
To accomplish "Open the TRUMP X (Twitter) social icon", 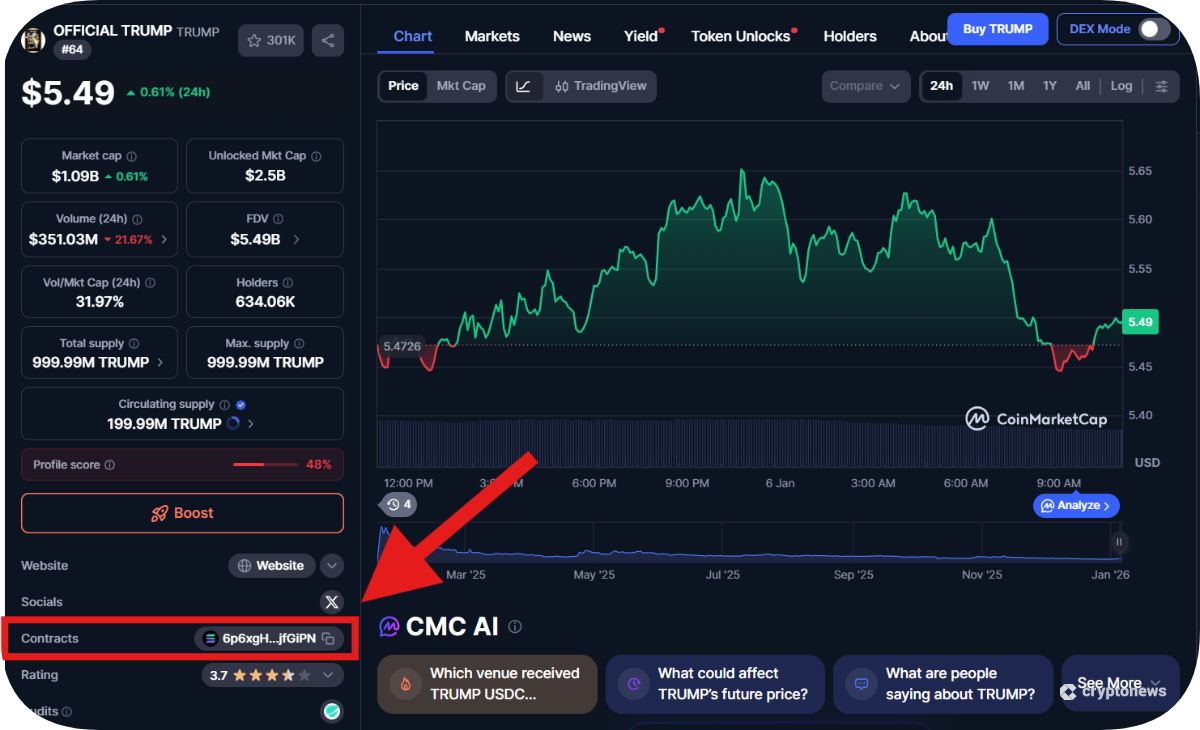I will tap(332, 601).
